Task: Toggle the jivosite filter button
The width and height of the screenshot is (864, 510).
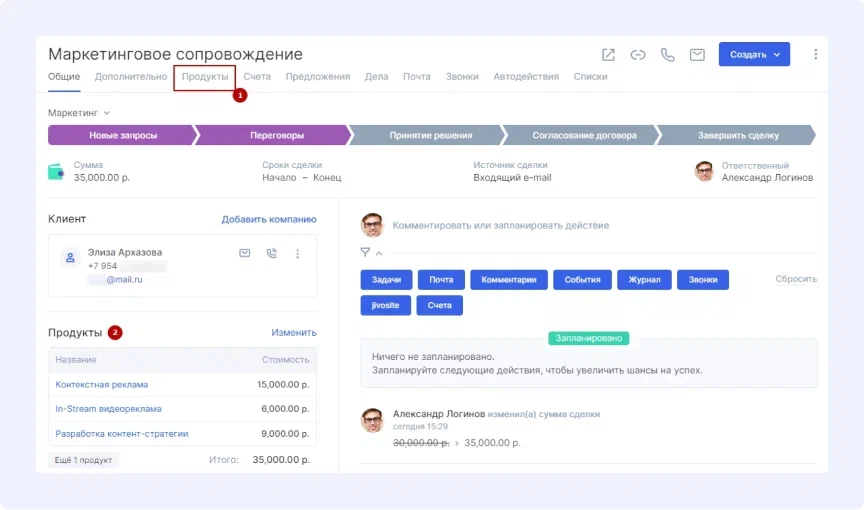Action: 385,305
